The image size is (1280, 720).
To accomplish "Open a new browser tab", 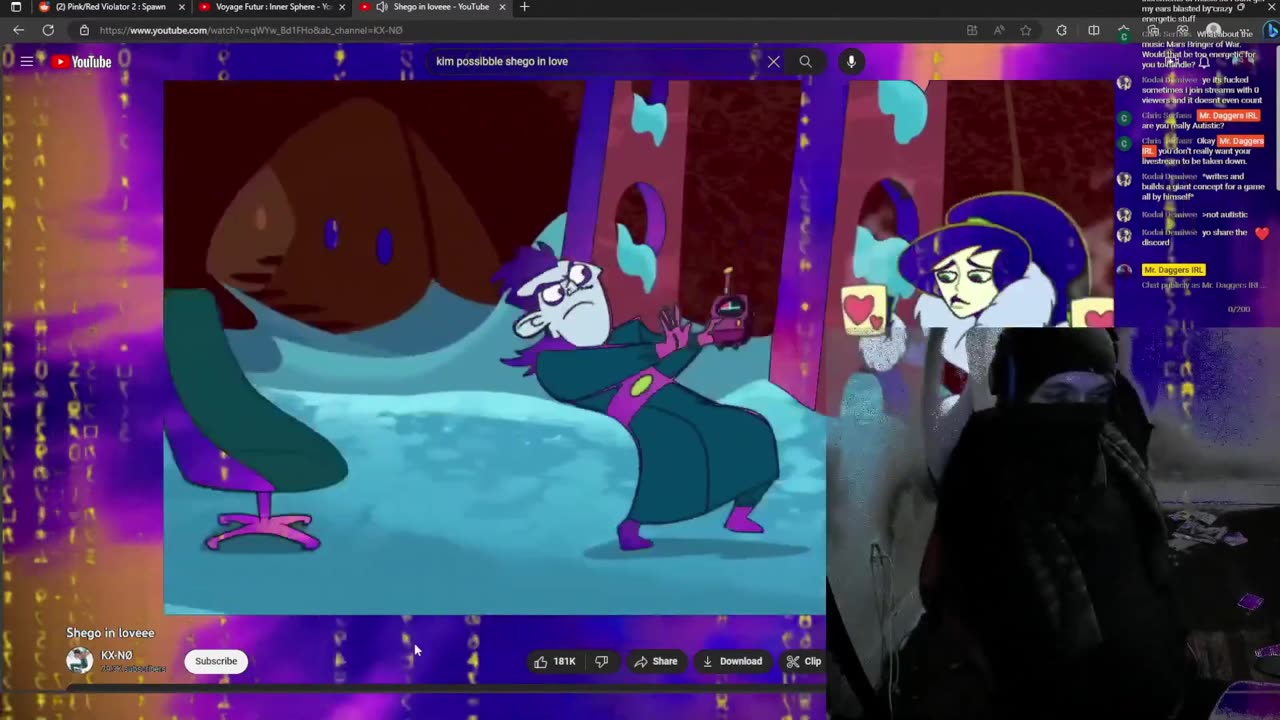I will [x=524, y=7].
